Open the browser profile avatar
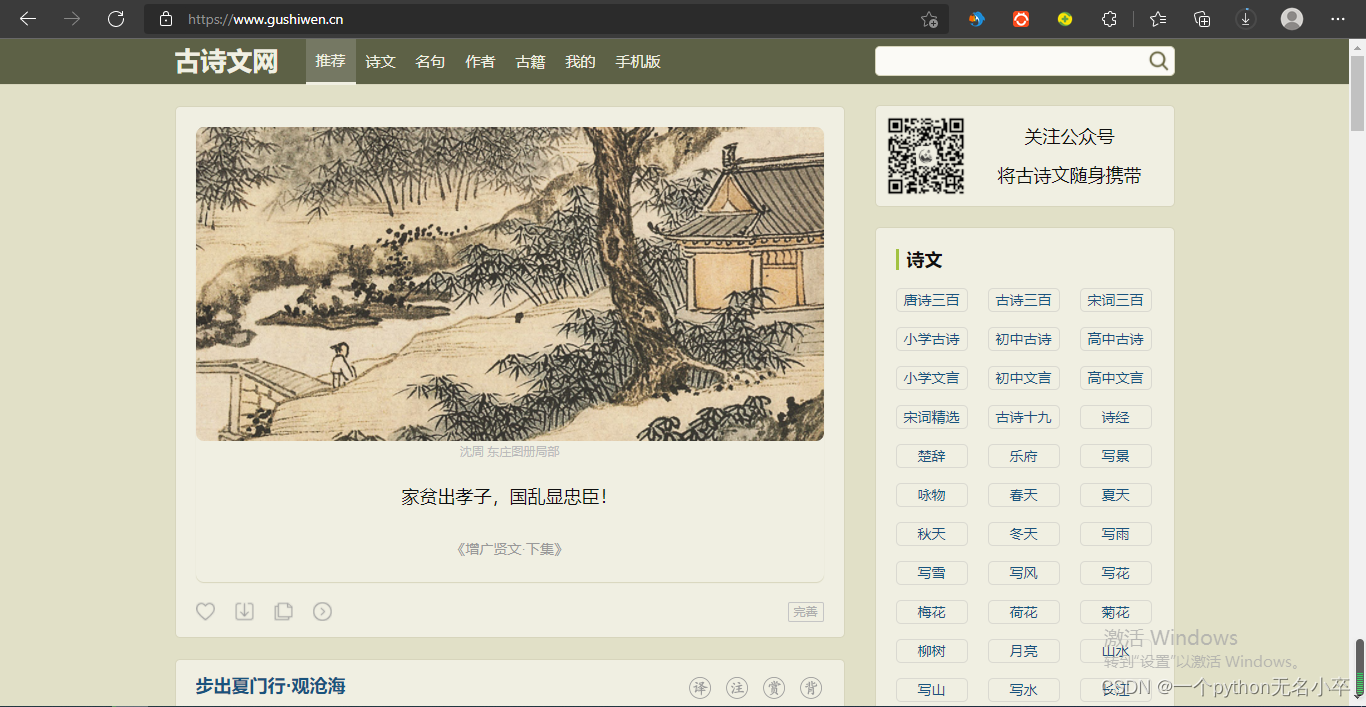This screenshot has height=707, width=1366. (x=1292, y=19)
